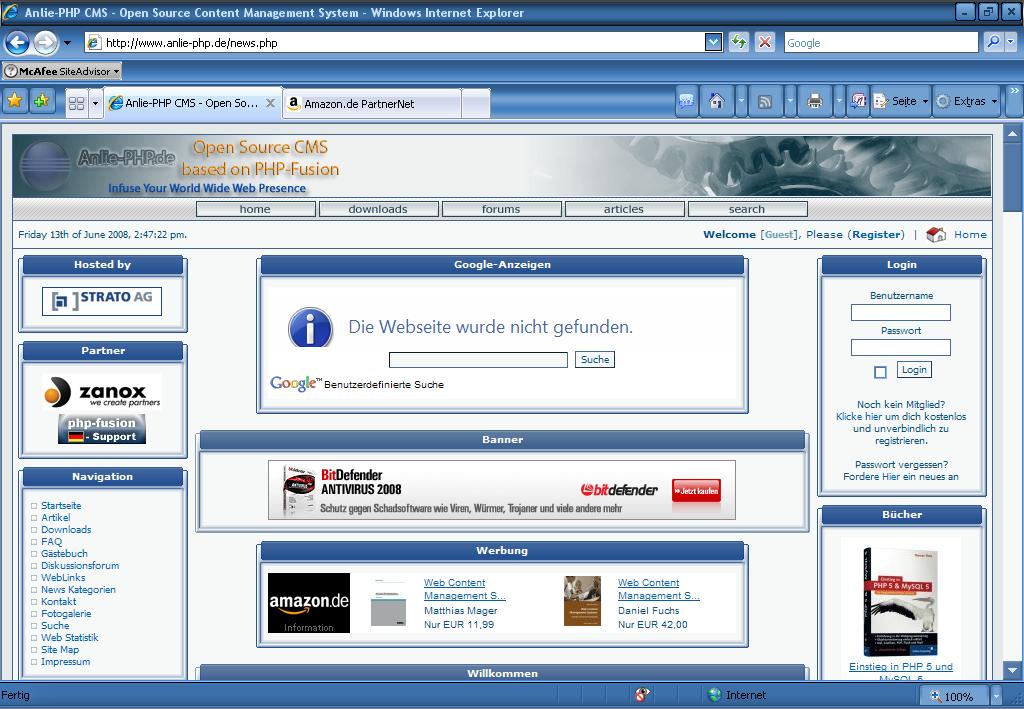The image size is (1024, 709).
Task: Tick the remember-me checkbox in Login panel
Action: click(880, 372)
